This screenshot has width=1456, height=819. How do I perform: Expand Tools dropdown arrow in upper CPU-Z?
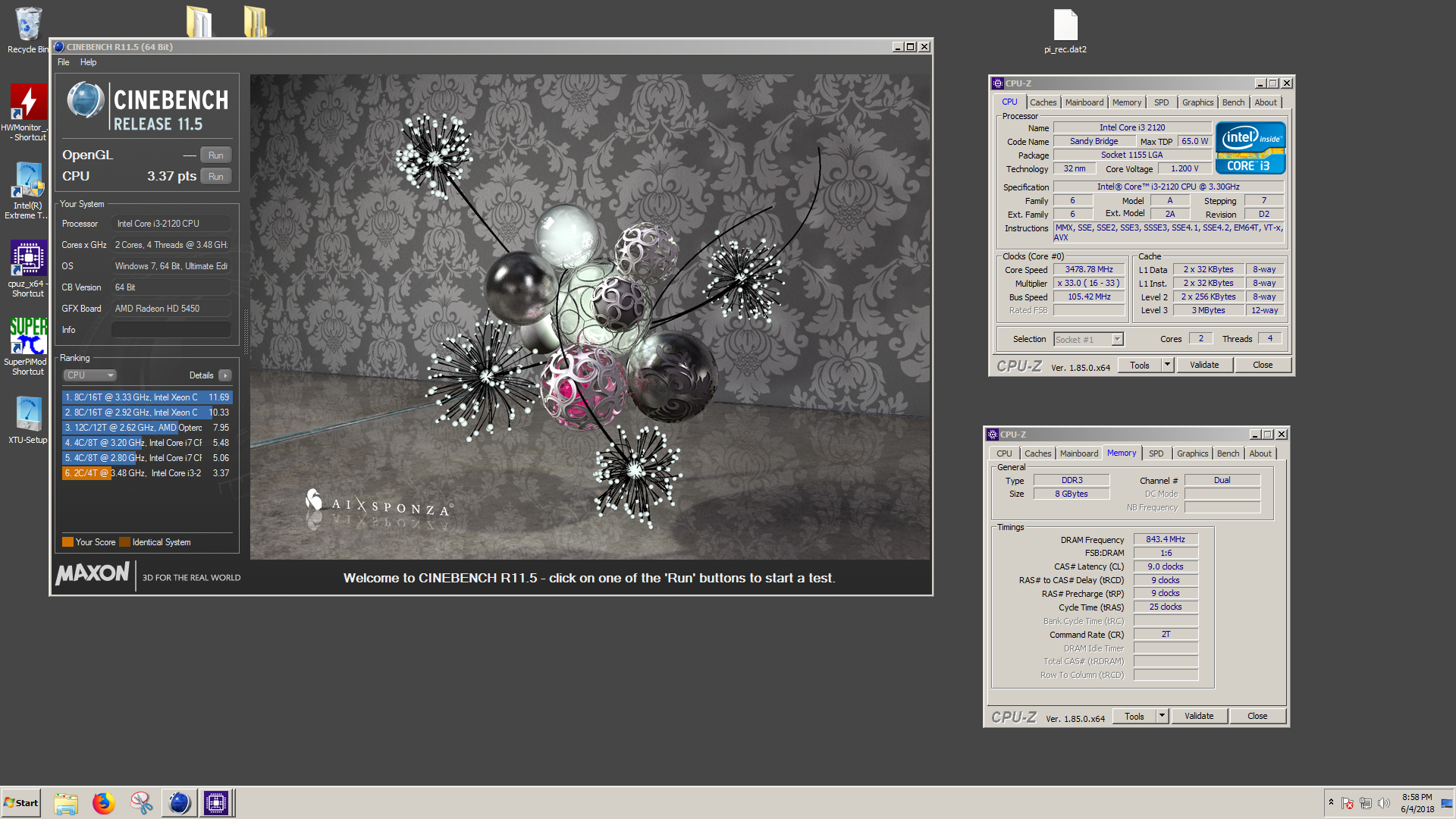[1168, 366]
